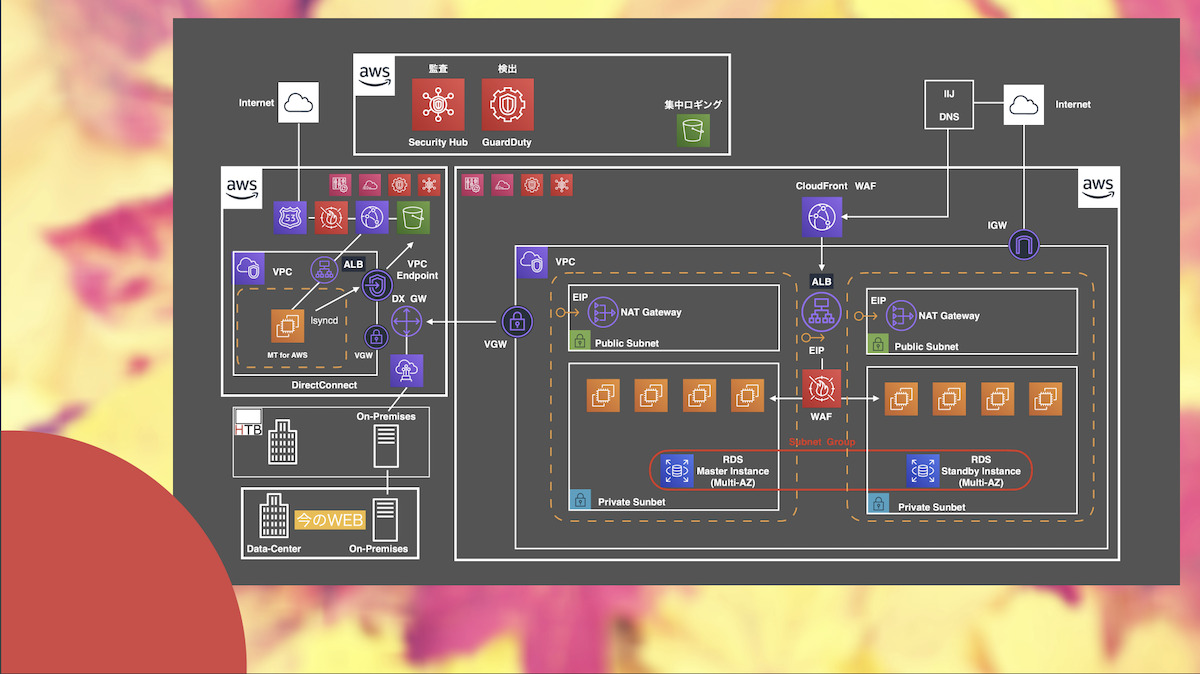Click the CloudFront WAF icon above ALB
The height and width of the screenshot is (674, 1200).
pos(822,217)
